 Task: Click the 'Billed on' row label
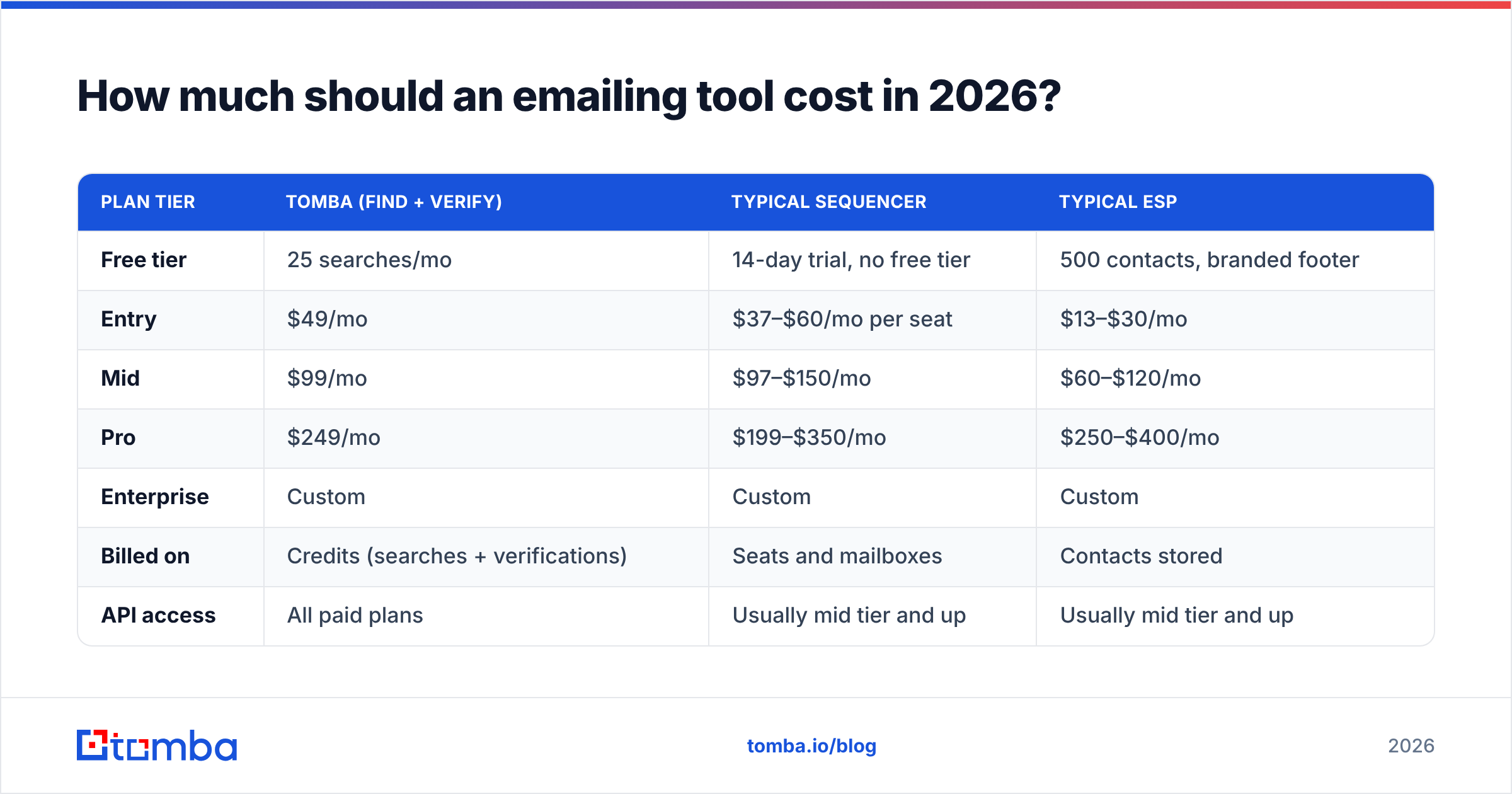coord(146,556)
